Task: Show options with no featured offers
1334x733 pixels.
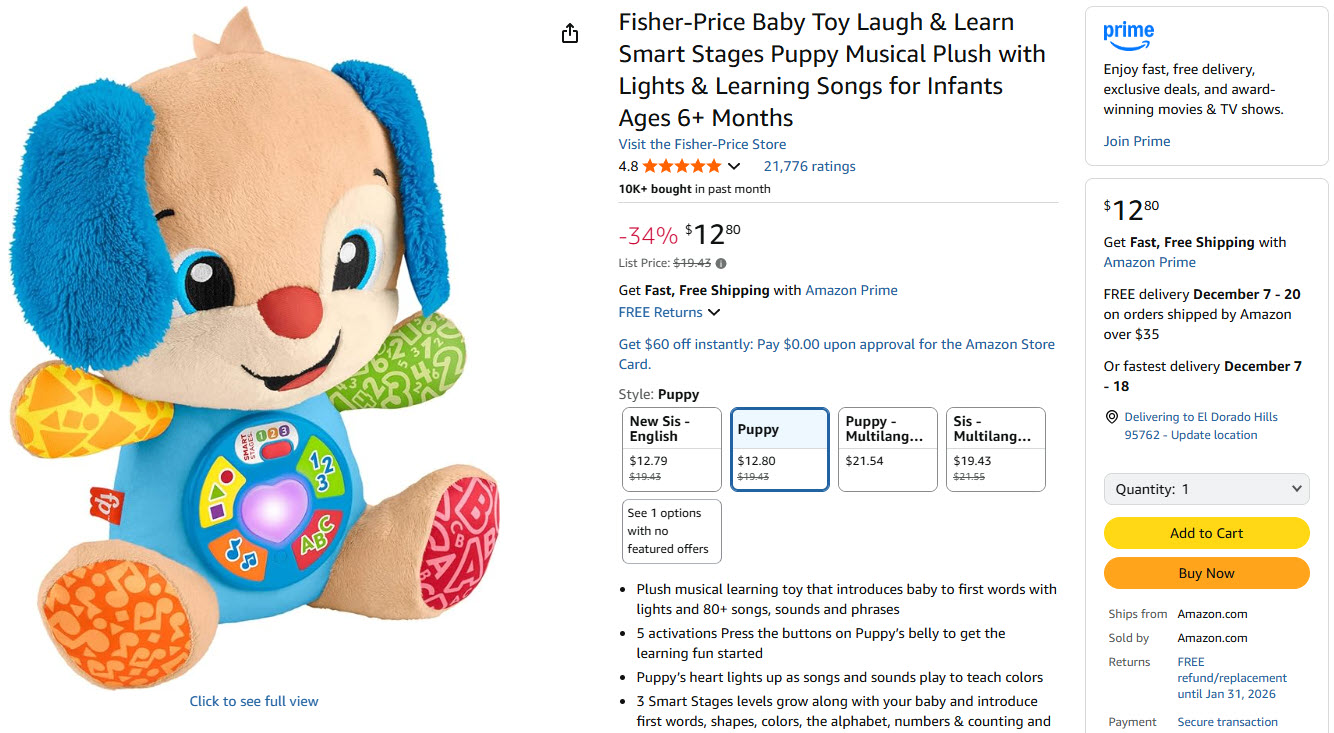Action: 671,531
